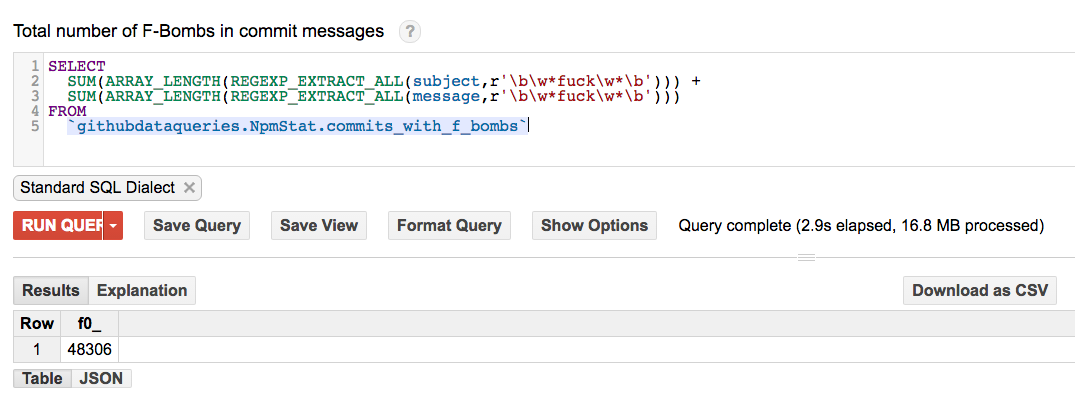Click the Save Query button

[197, 226]
